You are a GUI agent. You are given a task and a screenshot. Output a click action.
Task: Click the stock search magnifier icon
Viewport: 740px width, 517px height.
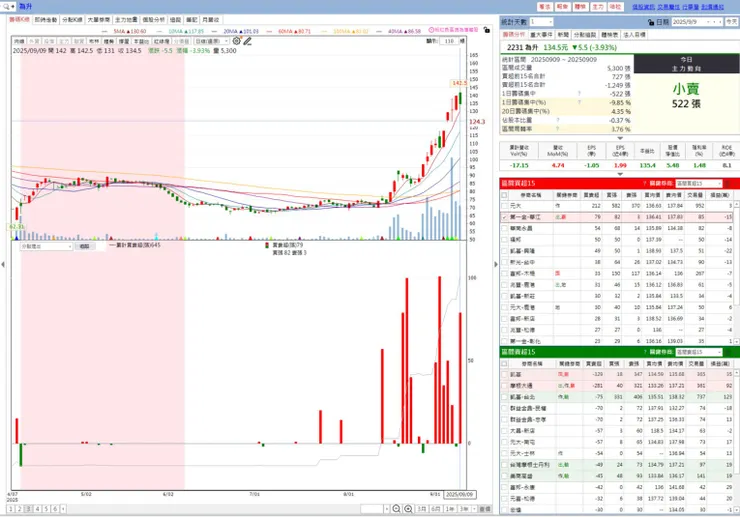pyautogui.click(x=5, y=7)
